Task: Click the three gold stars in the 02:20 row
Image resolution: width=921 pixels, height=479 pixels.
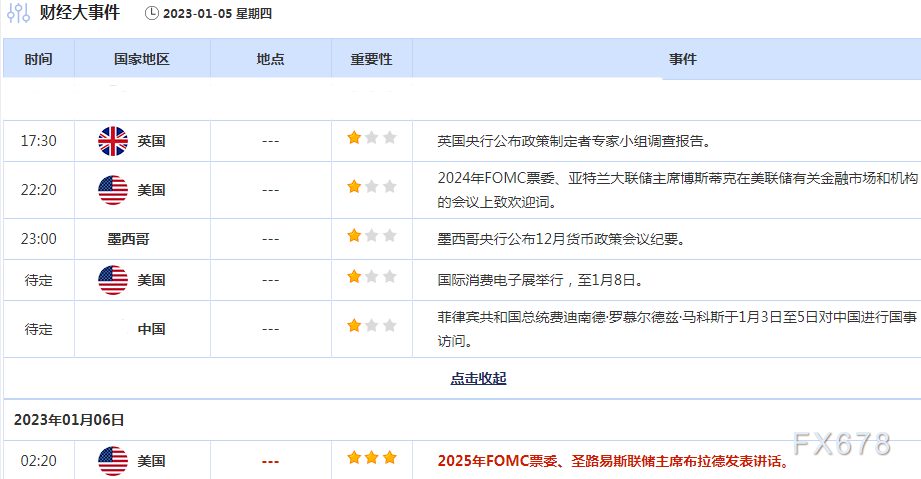Action: click(371, 457)
